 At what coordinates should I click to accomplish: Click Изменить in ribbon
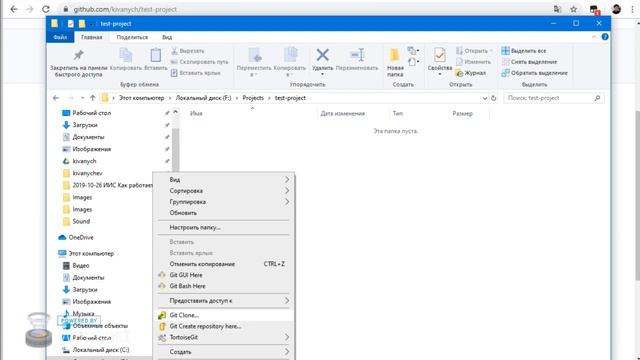[x=473, y=62]
